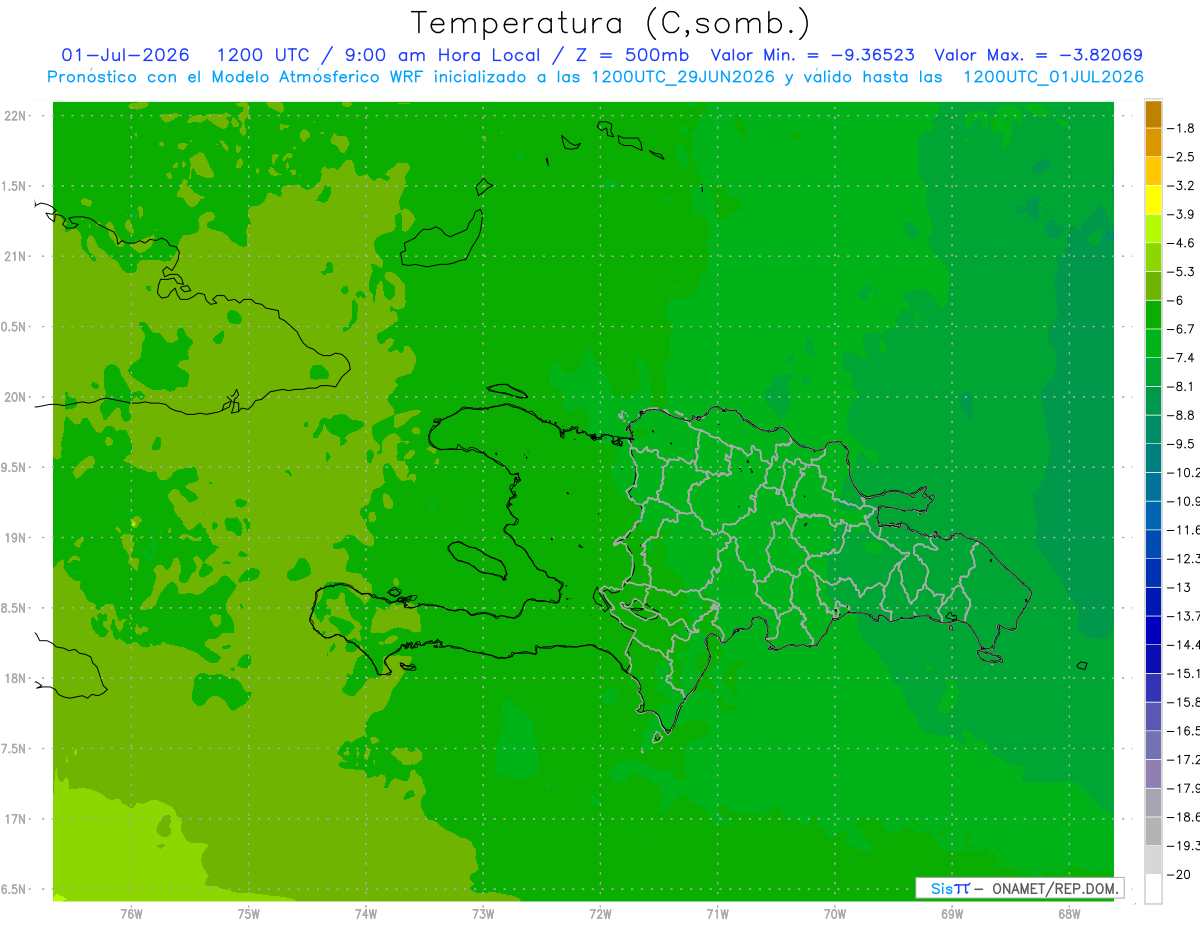Image resolution: width=1200 pixels, height=927 pixels.
Task: Click the '-20' colorbar label
Action: tap(1178, 875)
